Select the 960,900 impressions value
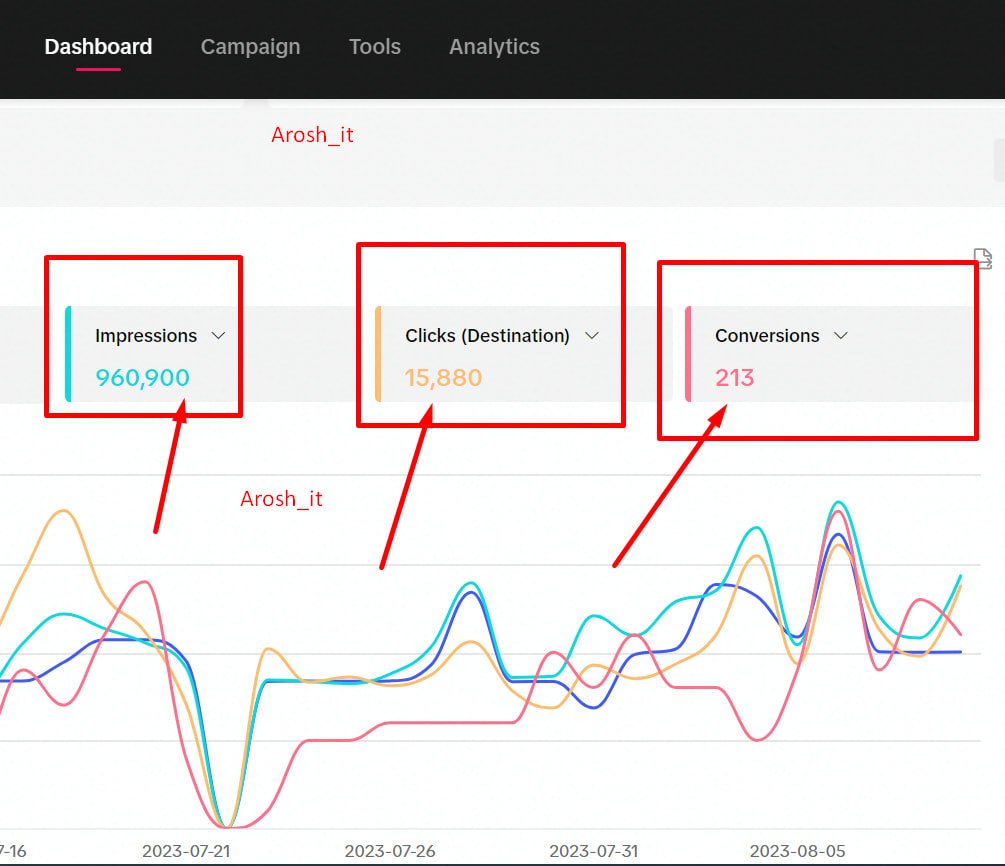This screenshot has width=1005, height=866. pyautogui.click(x=142, y=378)
